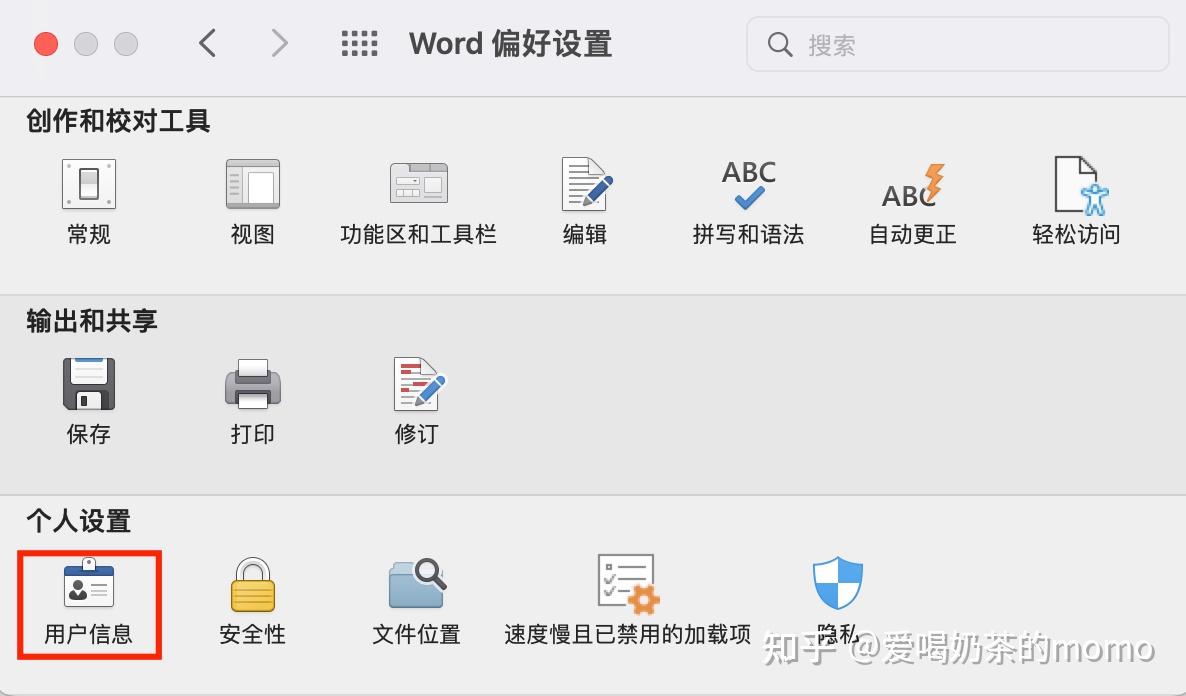Click the 速度慢且已禁用的加载项 text label
Screen dimensions: 1186x696
coord(628,634)
